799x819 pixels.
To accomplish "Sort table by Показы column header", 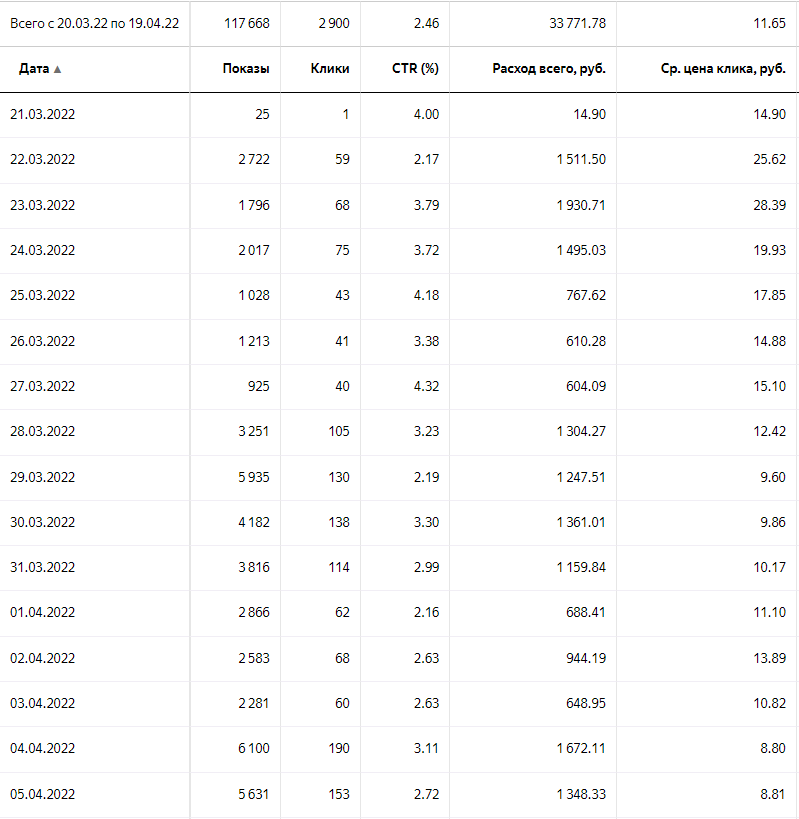I will point(246,69).
